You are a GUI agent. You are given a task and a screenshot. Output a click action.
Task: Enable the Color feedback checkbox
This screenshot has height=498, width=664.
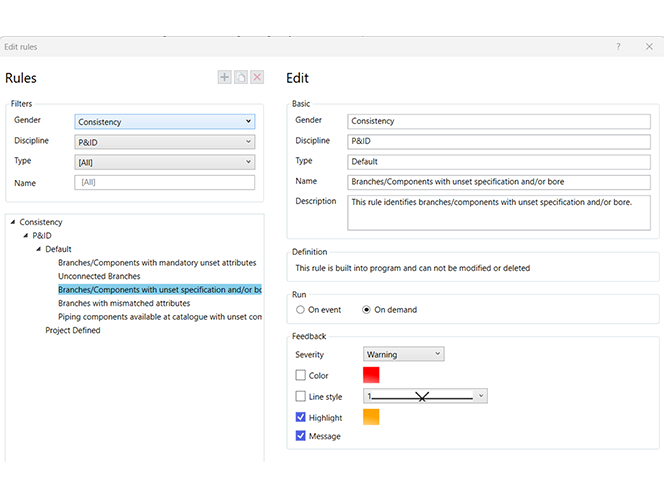pos(301,376)
